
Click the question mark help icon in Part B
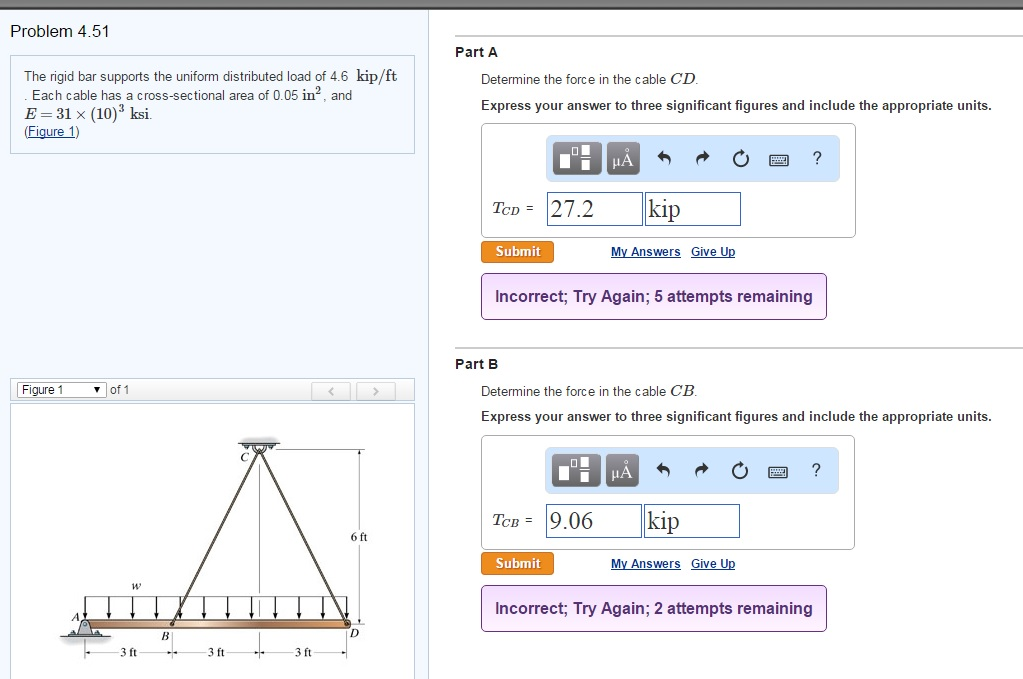[816, 470]
